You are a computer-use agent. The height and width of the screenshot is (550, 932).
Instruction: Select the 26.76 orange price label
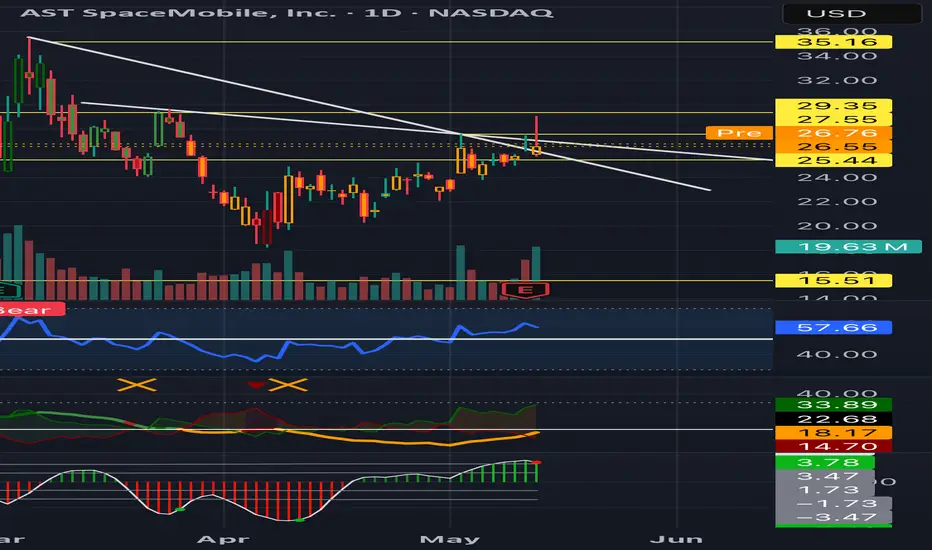(x=833, y=133)
